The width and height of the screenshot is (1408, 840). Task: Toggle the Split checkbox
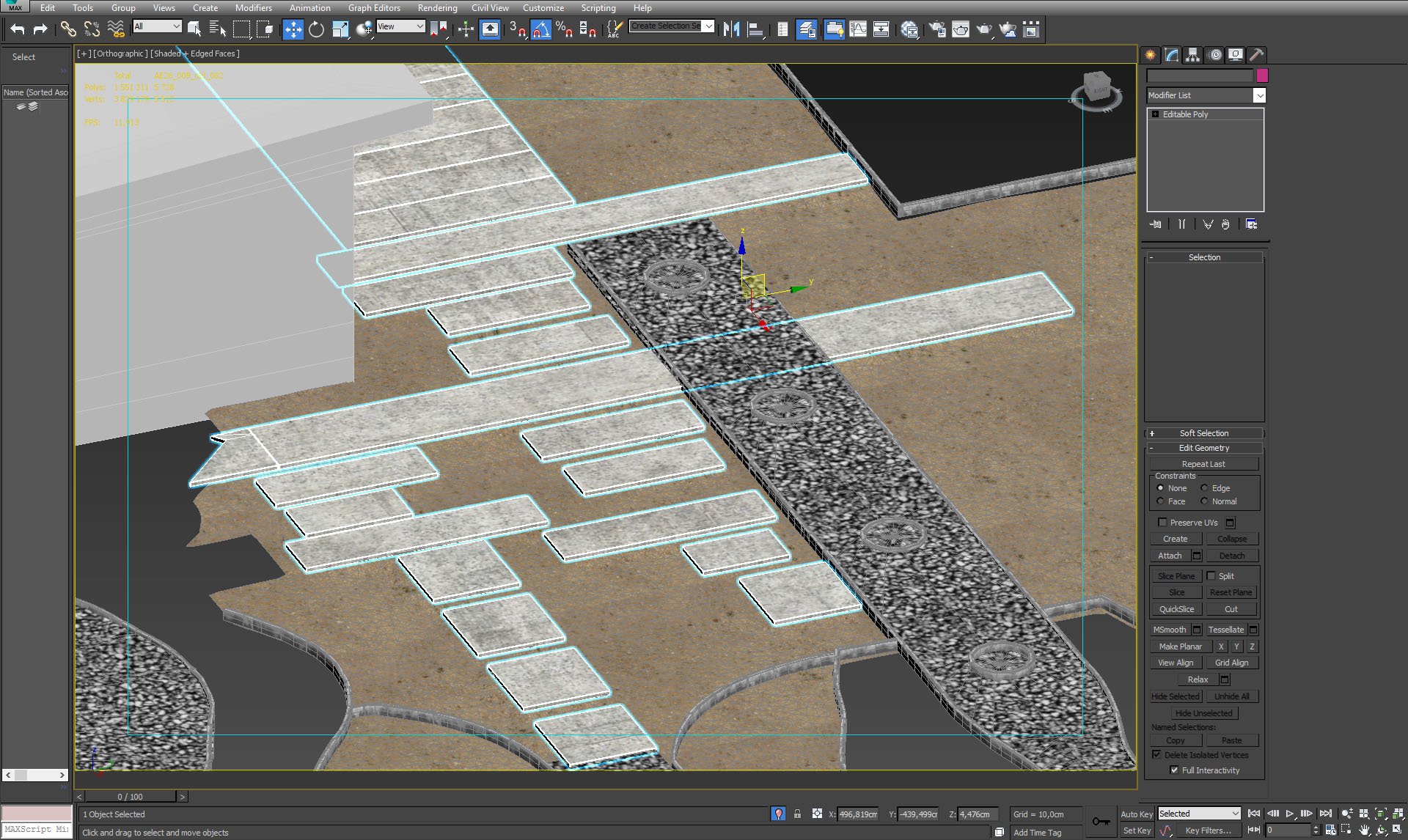pyautogui.click(x=1211, y=576)
